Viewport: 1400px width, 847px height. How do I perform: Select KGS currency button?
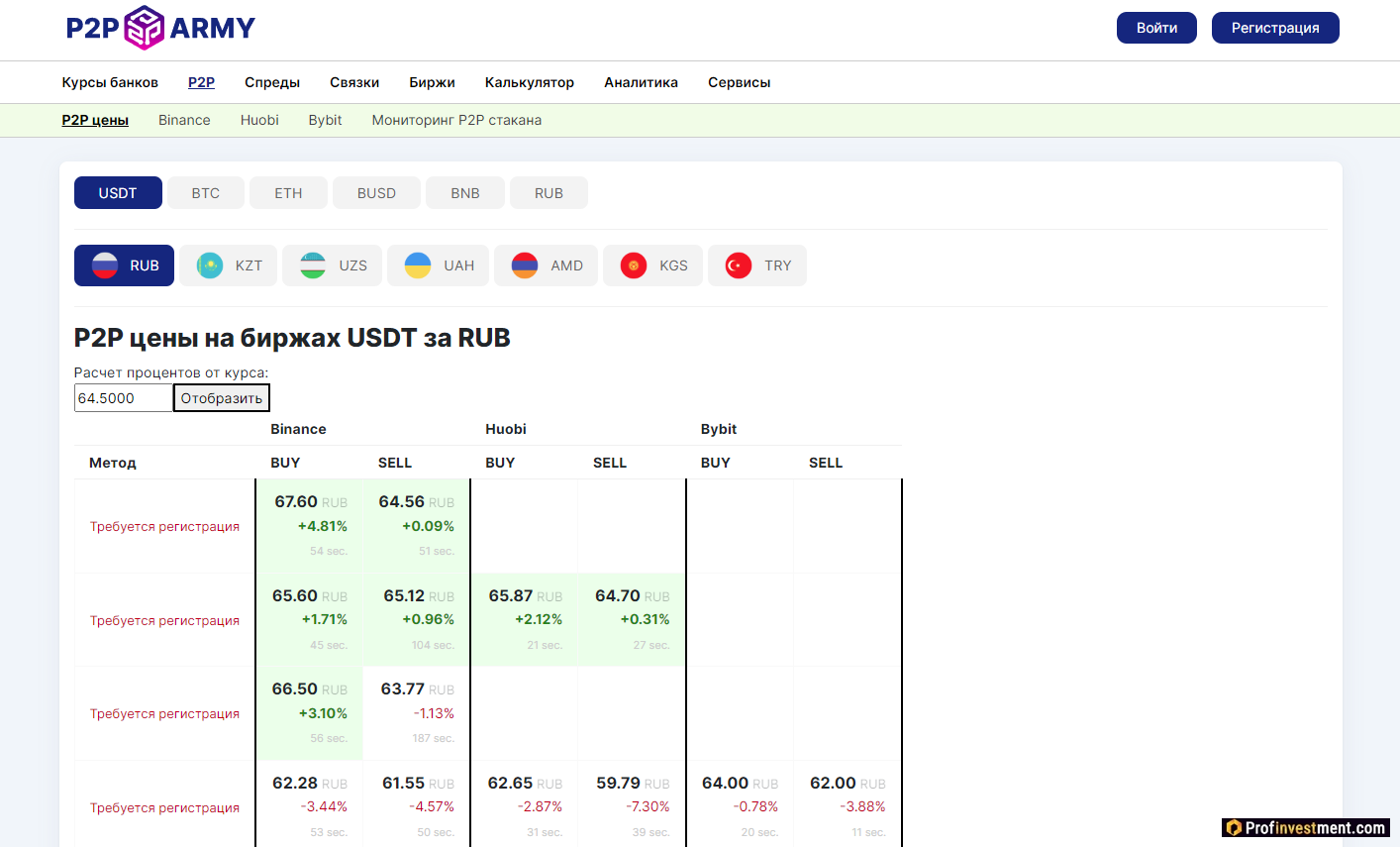[x=652, y=265]
